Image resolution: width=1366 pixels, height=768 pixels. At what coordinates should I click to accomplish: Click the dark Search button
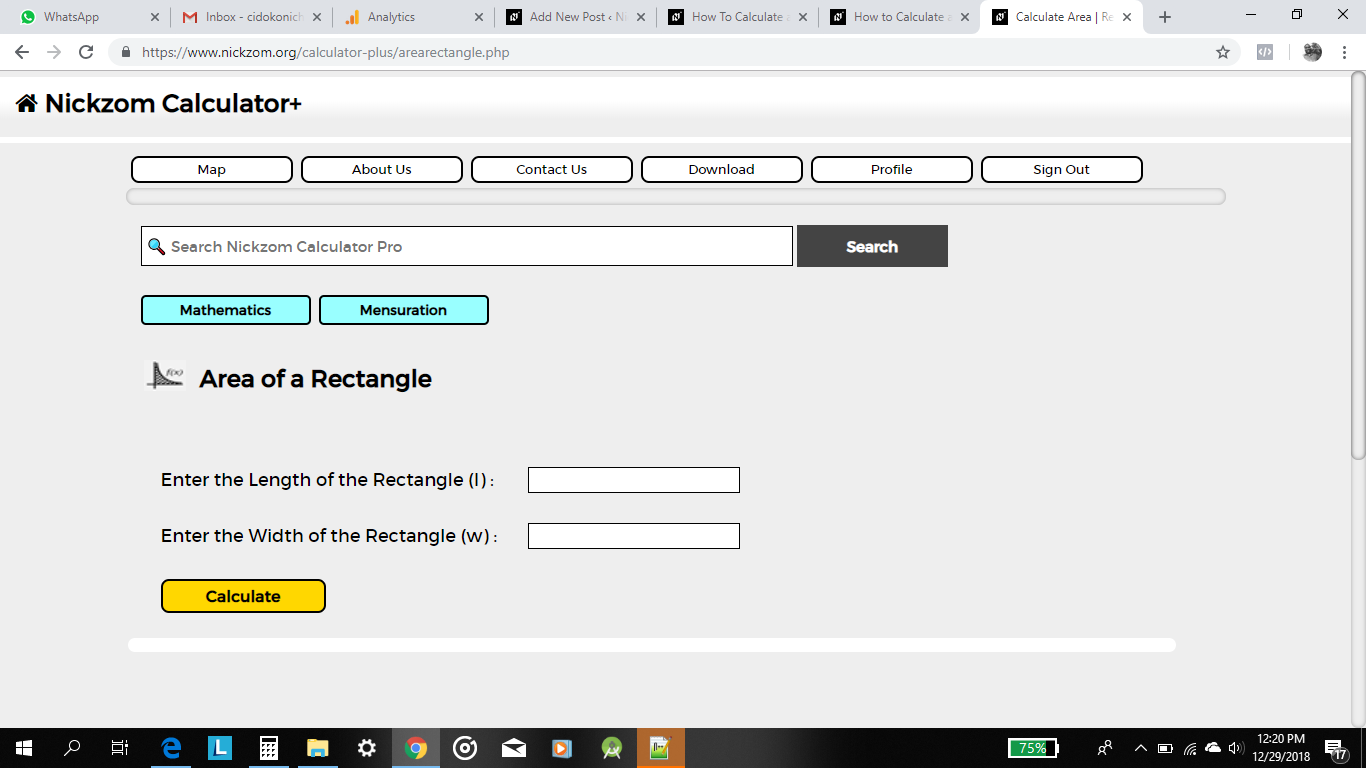click(x=872, y=246)
